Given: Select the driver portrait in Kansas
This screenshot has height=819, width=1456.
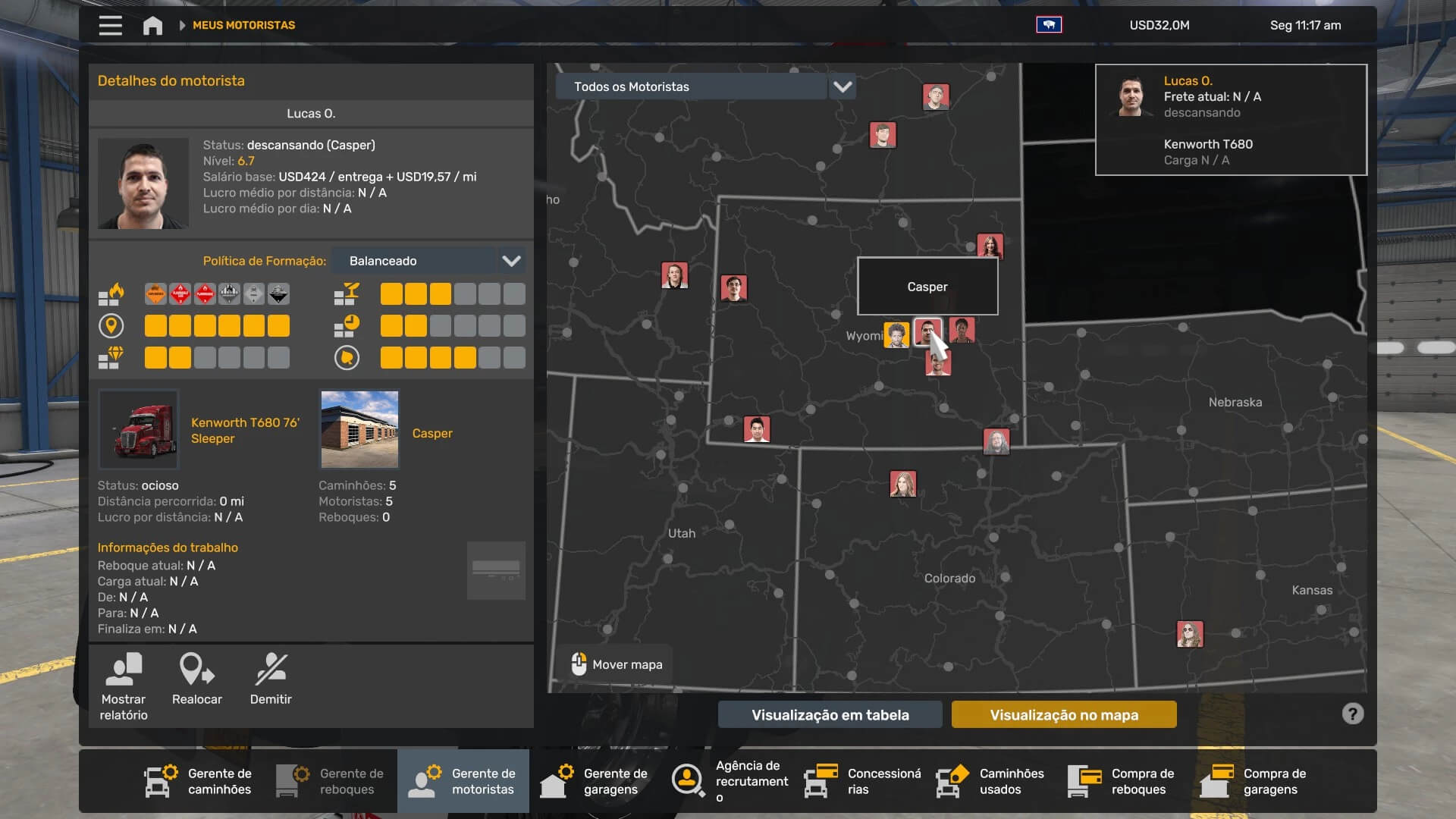Looking at the screenshot, I should 1189,633.
